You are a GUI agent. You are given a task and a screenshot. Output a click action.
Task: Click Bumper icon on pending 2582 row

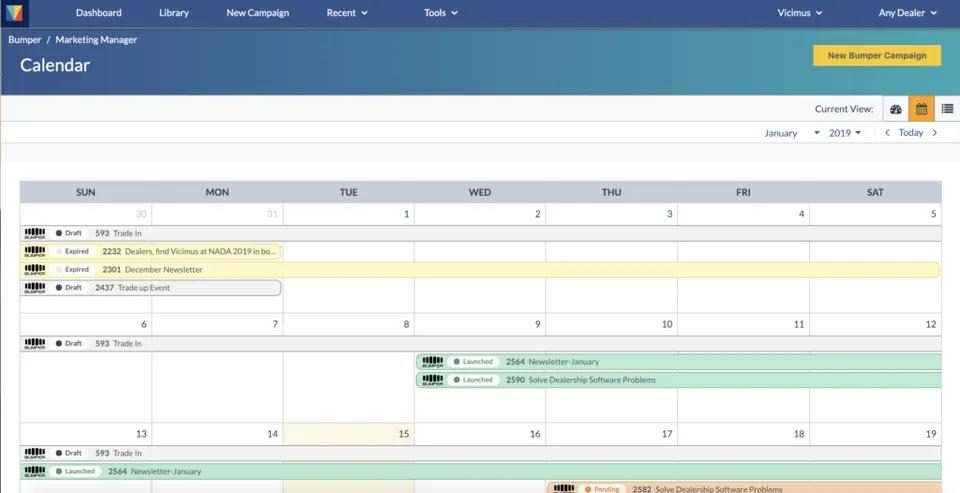[564, 489]
